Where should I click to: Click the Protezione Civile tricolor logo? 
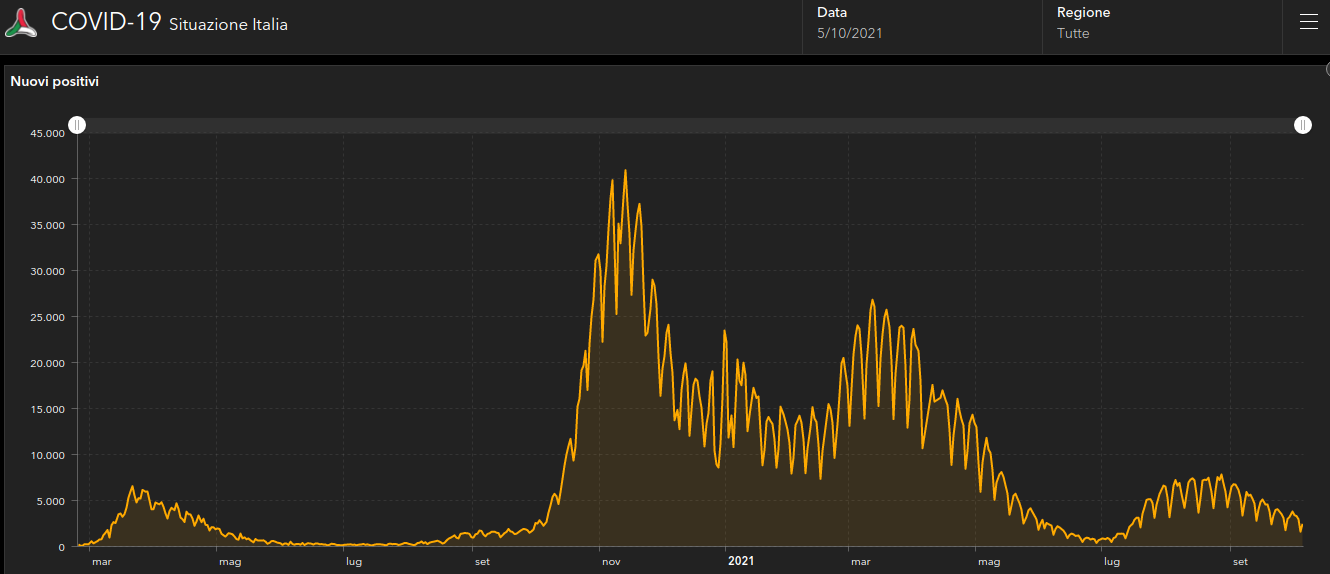point(21,23)
